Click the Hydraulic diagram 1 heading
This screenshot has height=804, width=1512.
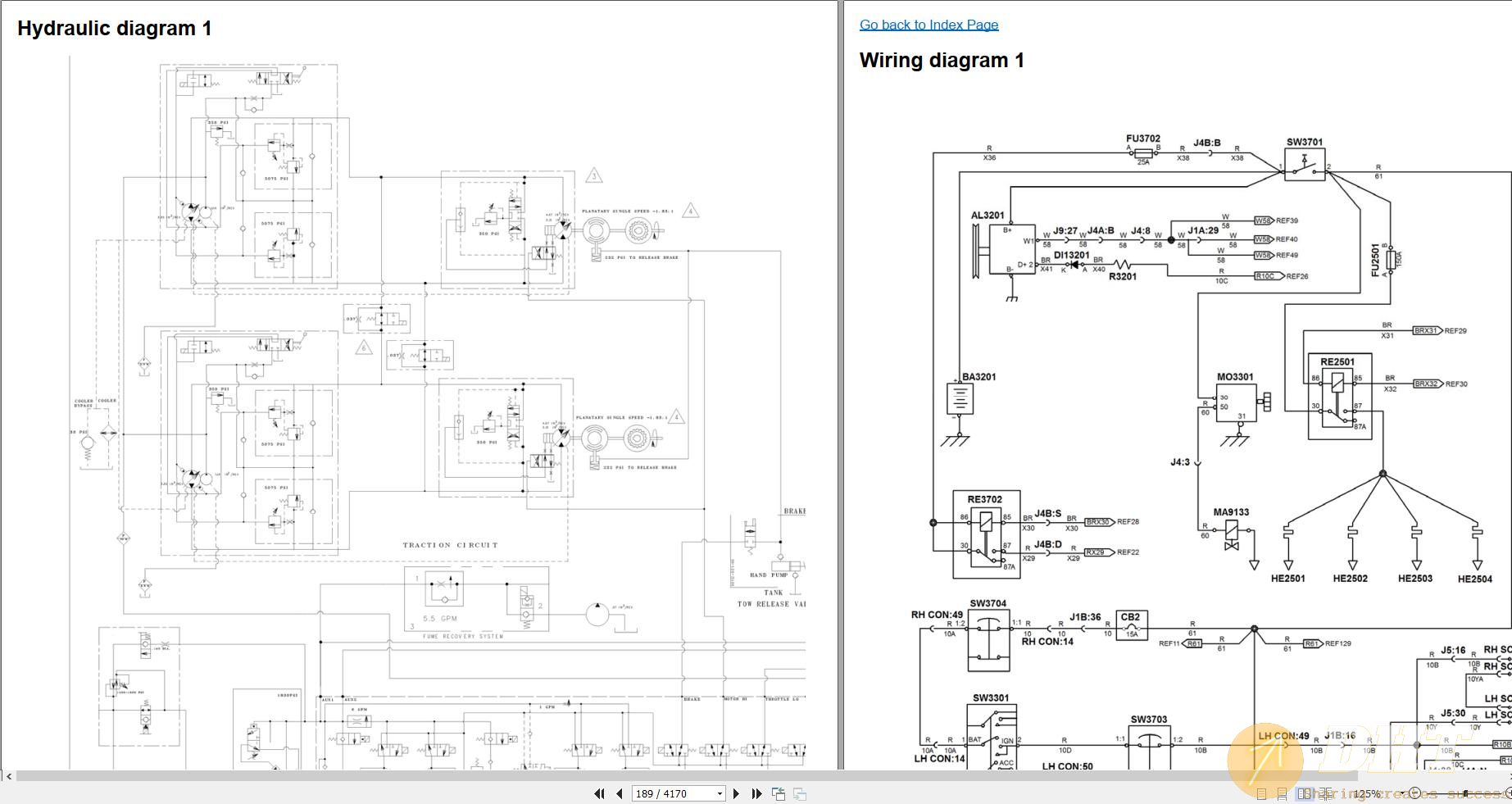pyautogui.click(x=115, y=28)
